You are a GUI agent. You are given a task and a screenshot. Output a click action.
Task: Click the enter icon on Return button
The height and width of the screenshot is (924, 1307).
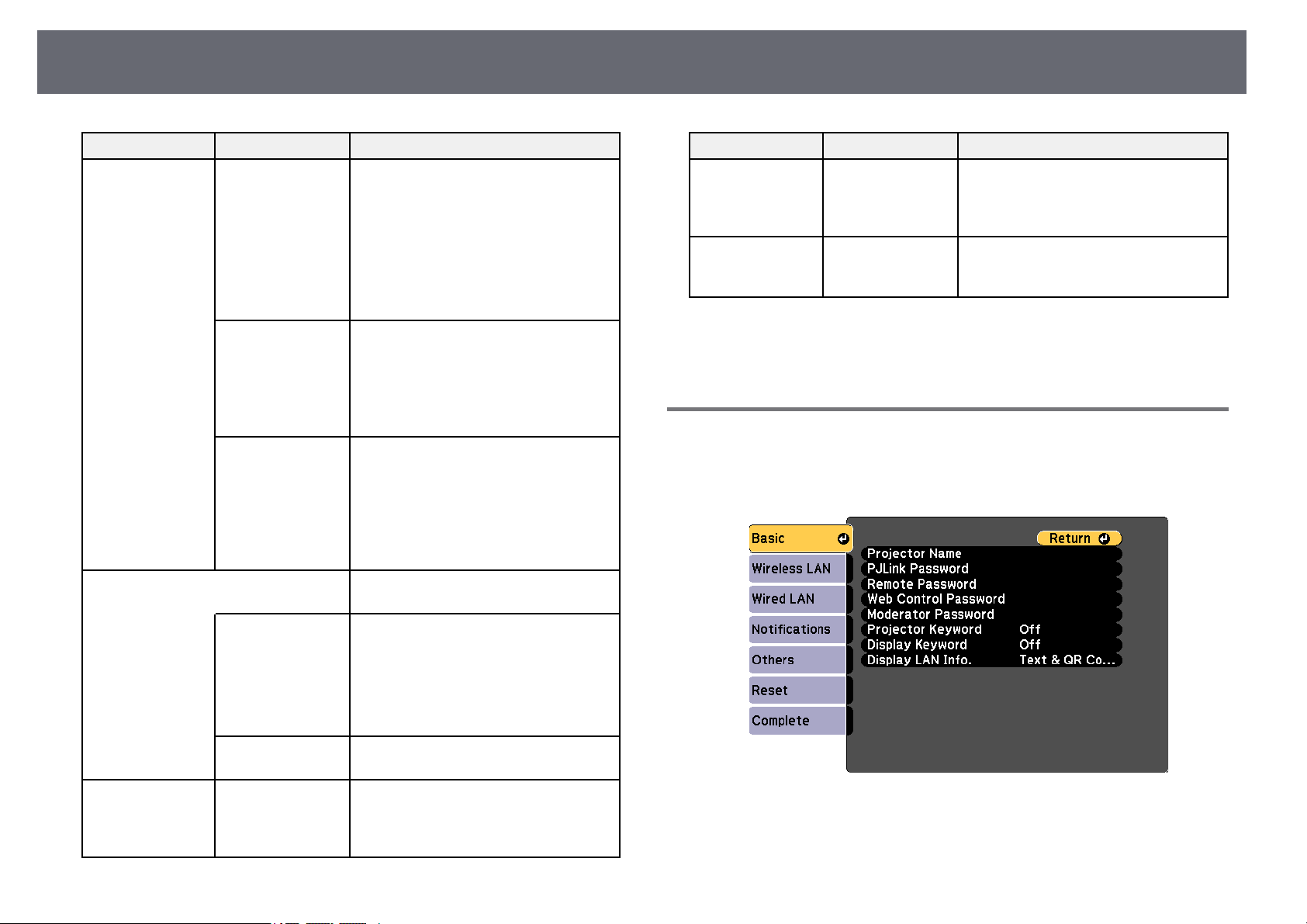tap(1104, 538)
